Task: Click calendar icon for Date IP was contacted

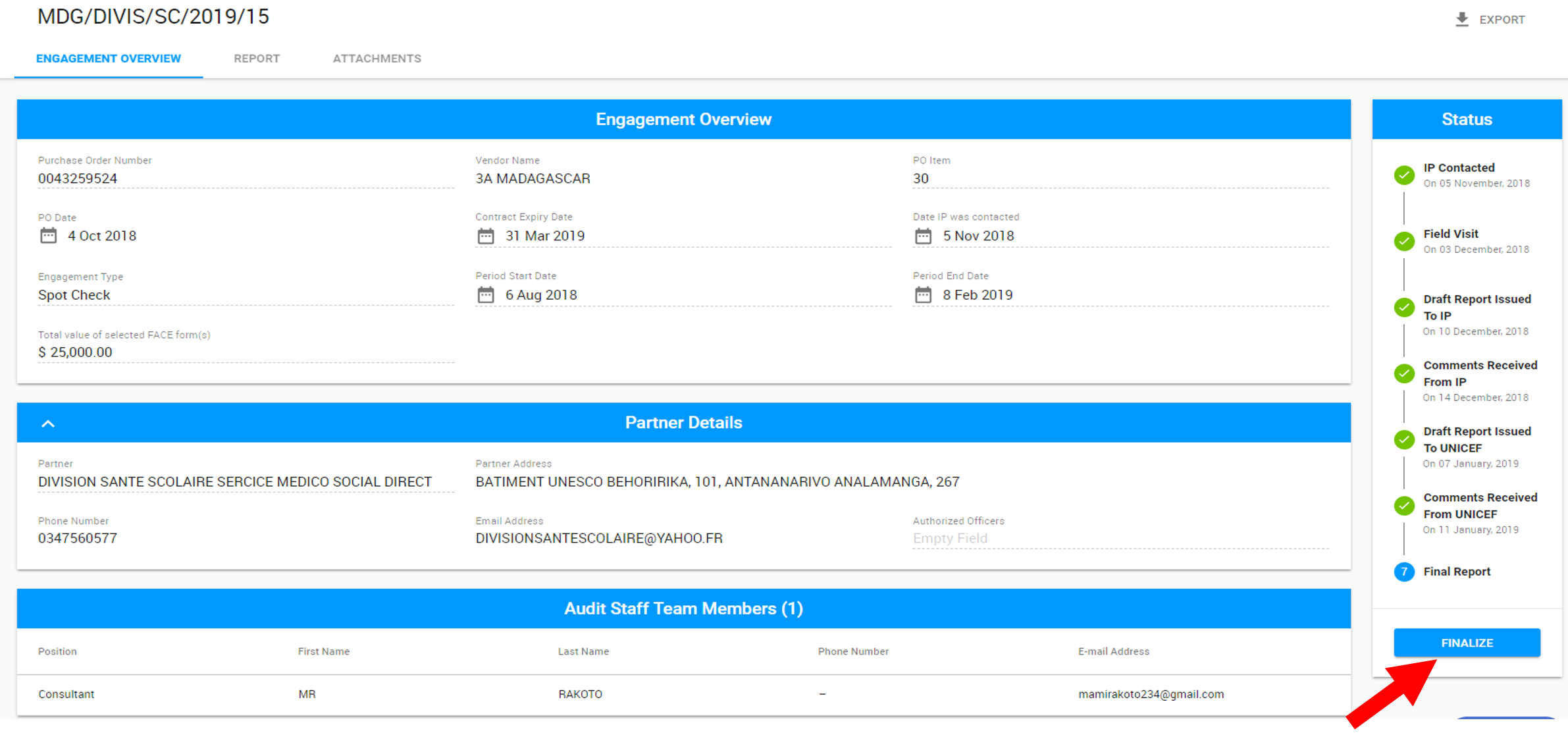Action: pos(924,235)
